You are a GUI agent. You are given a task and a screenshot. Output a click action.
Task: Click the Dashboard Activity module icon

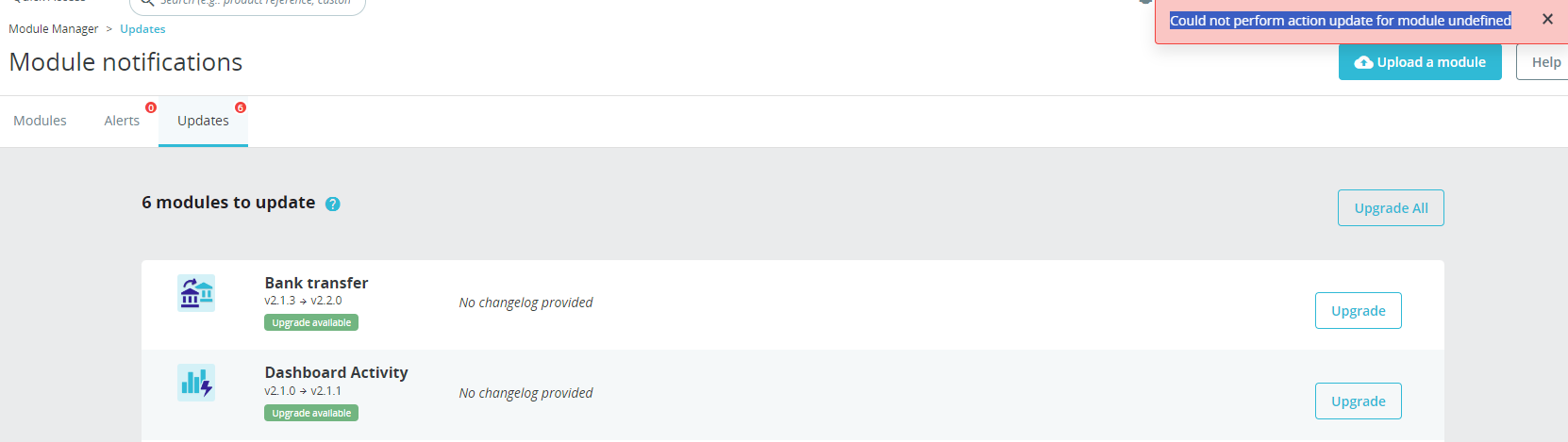tap(196, 383)
